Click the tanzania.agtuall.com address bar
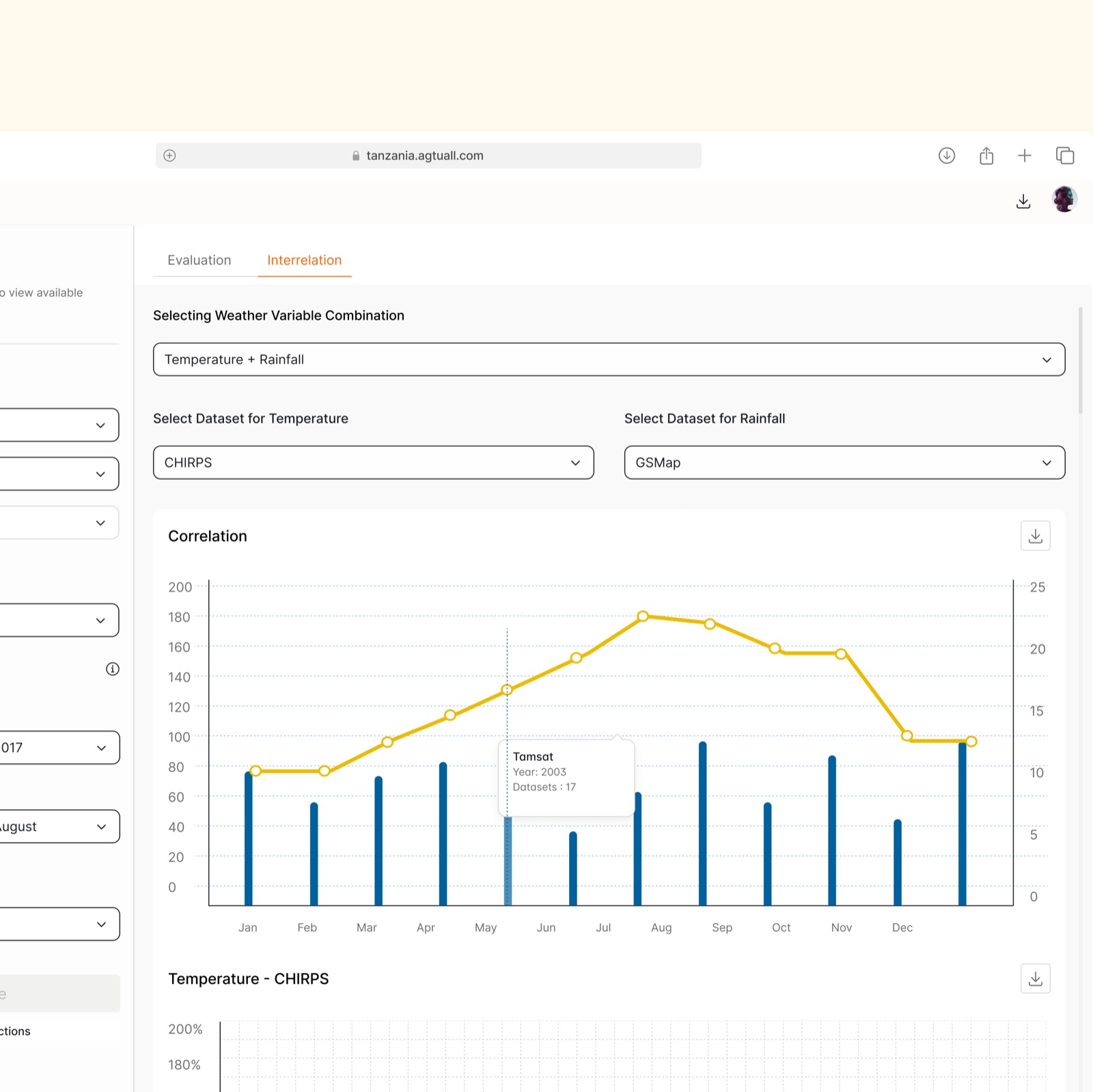This screenshot has height=1092, width=1093. pyautogui.click(x=429, y=156)
